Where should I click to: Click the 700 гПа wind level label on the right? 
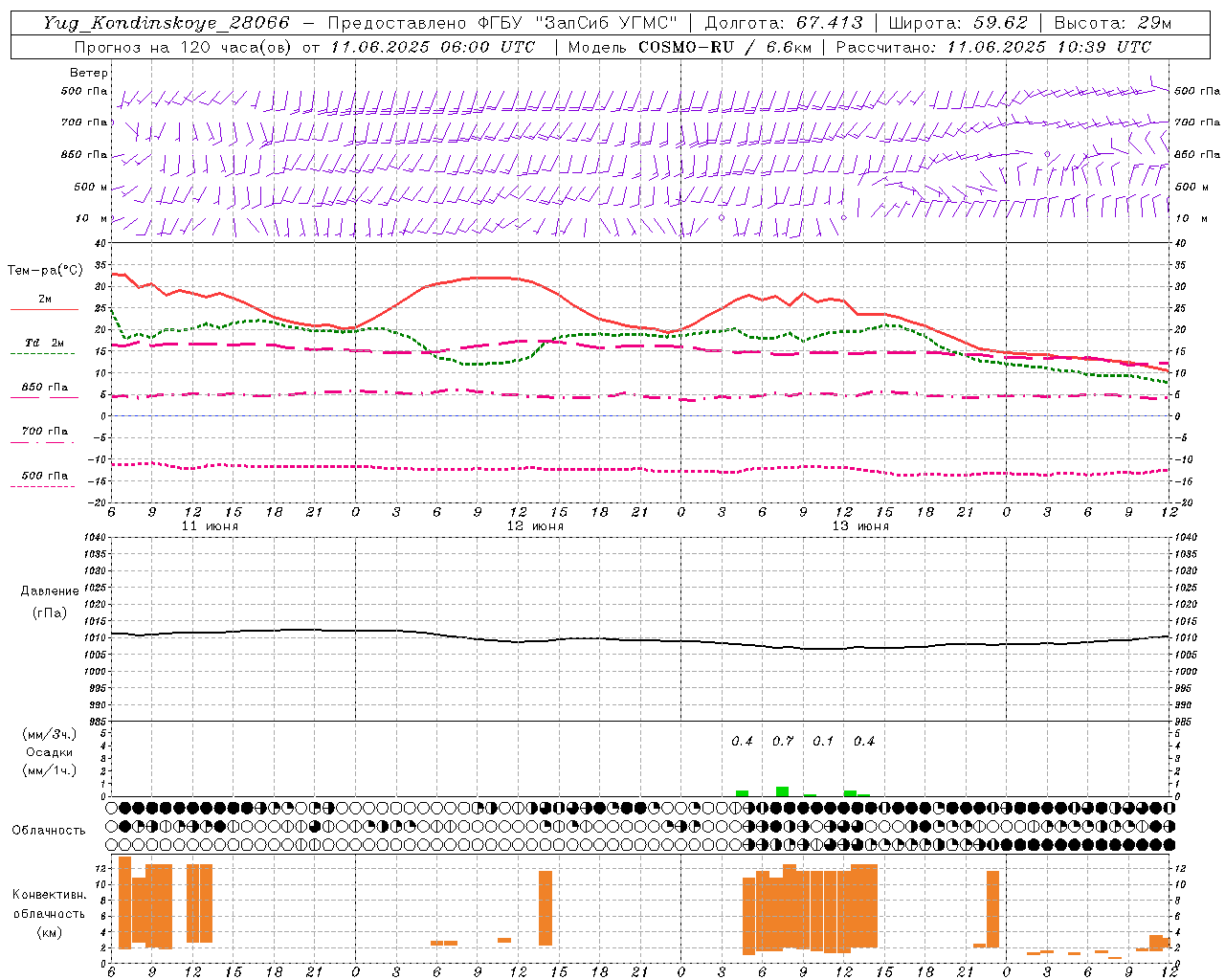click(1197, 122)
